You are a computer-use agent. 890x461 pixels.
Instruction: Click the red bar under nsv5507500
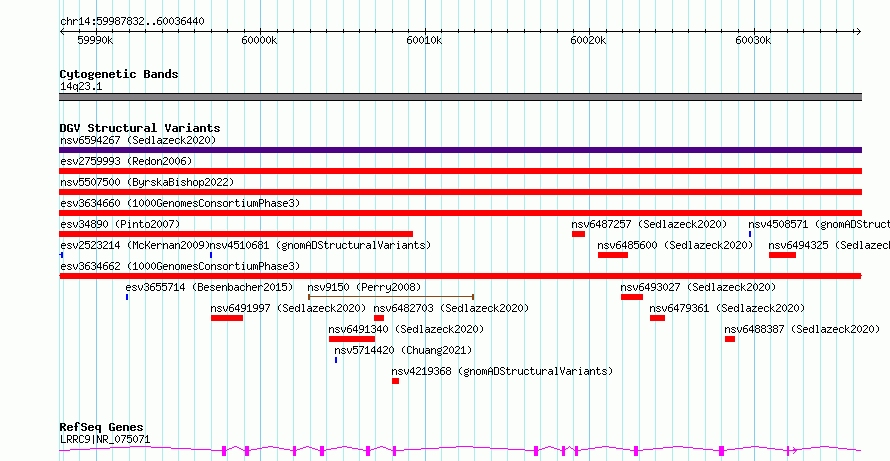click(x=460, y=192)
